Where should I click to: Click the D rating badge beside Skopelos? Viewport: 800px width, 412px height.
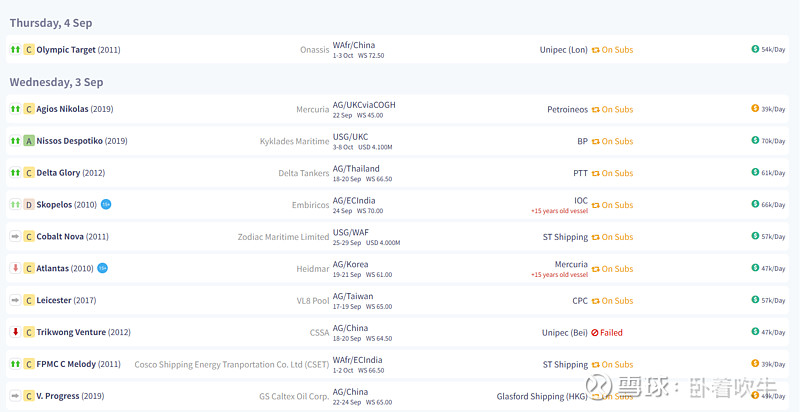click(x=29, y=204)
